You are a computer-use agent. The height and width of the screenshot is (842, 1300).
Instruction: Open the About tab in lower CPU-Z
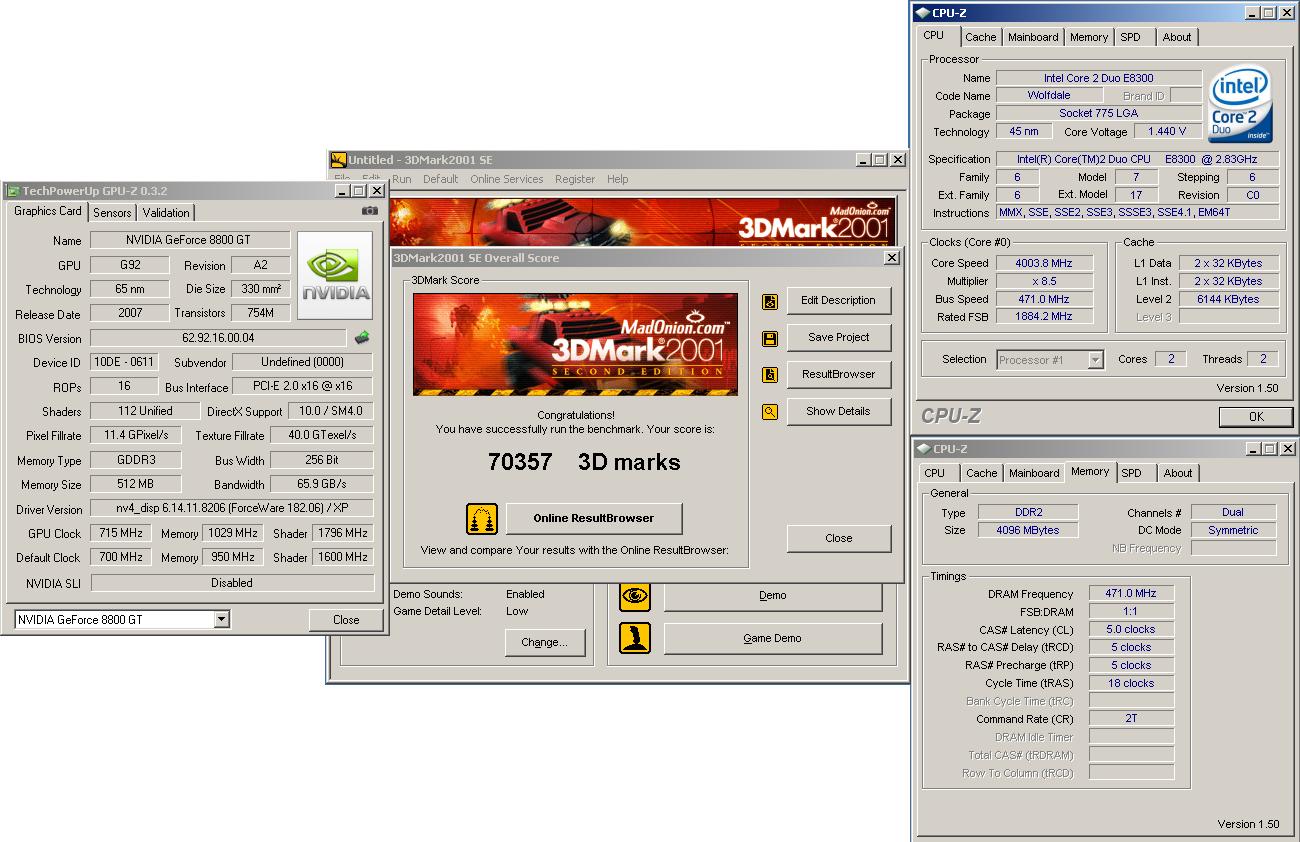1178,473
